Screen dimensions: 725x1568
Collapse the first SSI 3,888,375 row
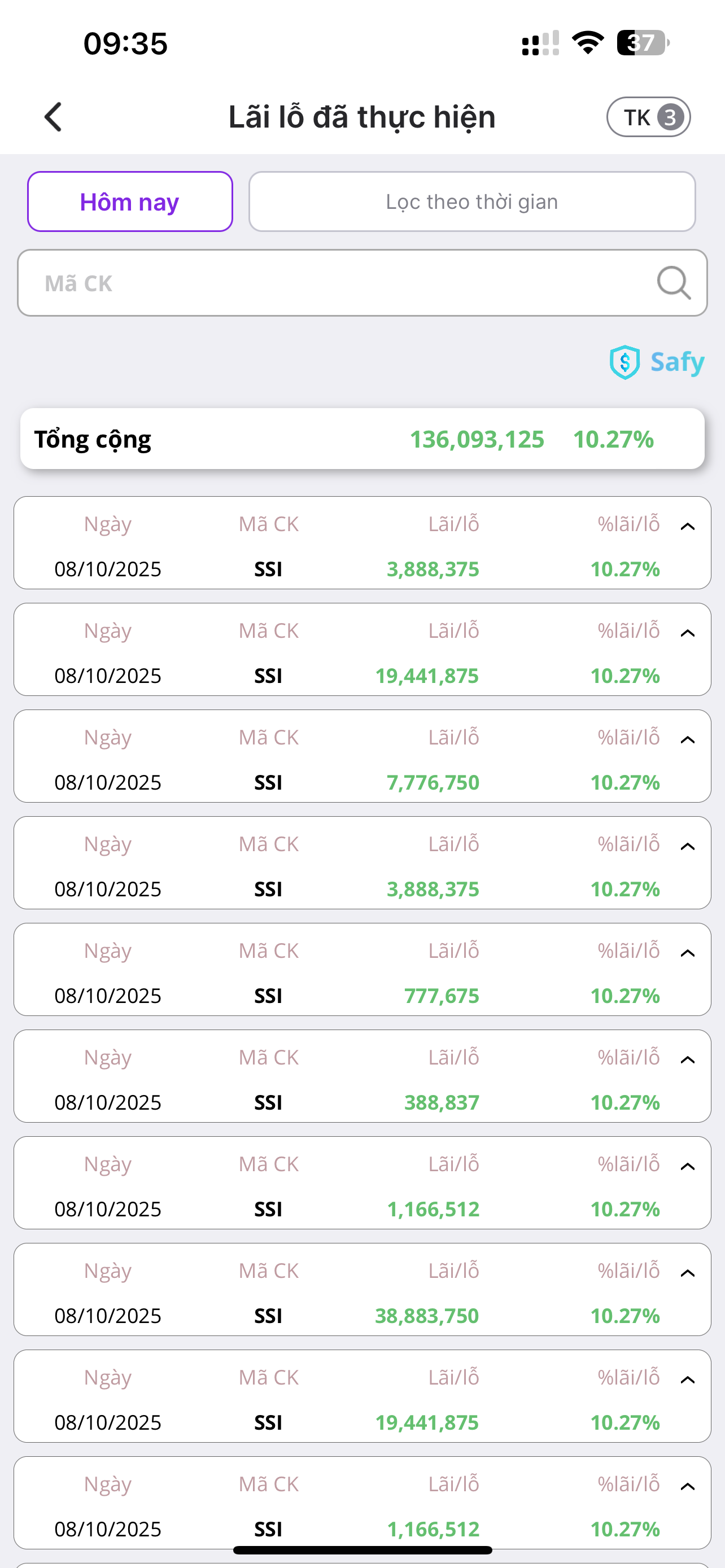[687, 527]
